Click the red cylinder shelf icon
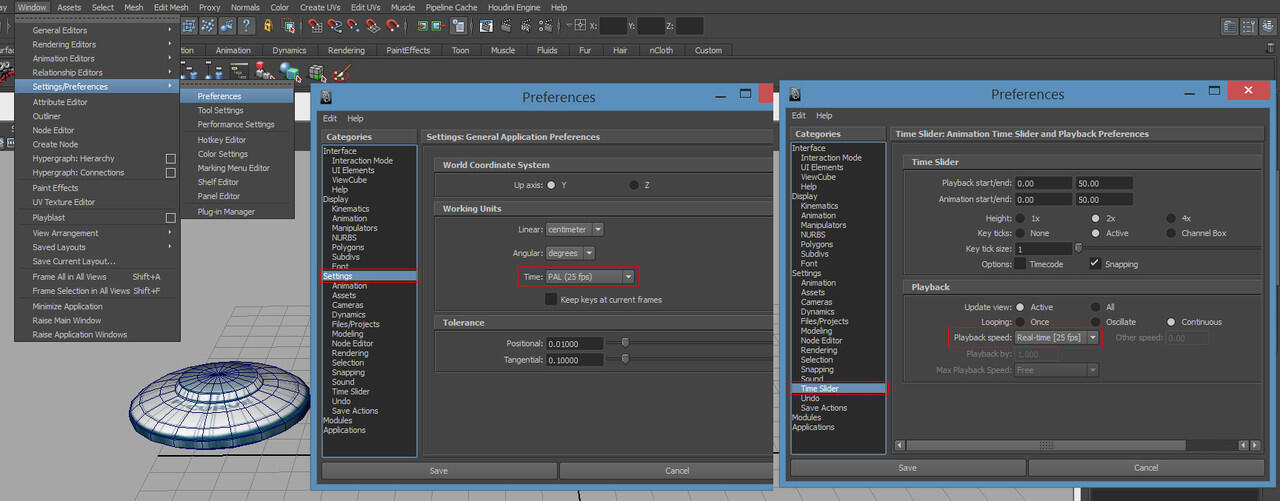The width and height of the screenshot is (1280, 501). coord(264,70)
